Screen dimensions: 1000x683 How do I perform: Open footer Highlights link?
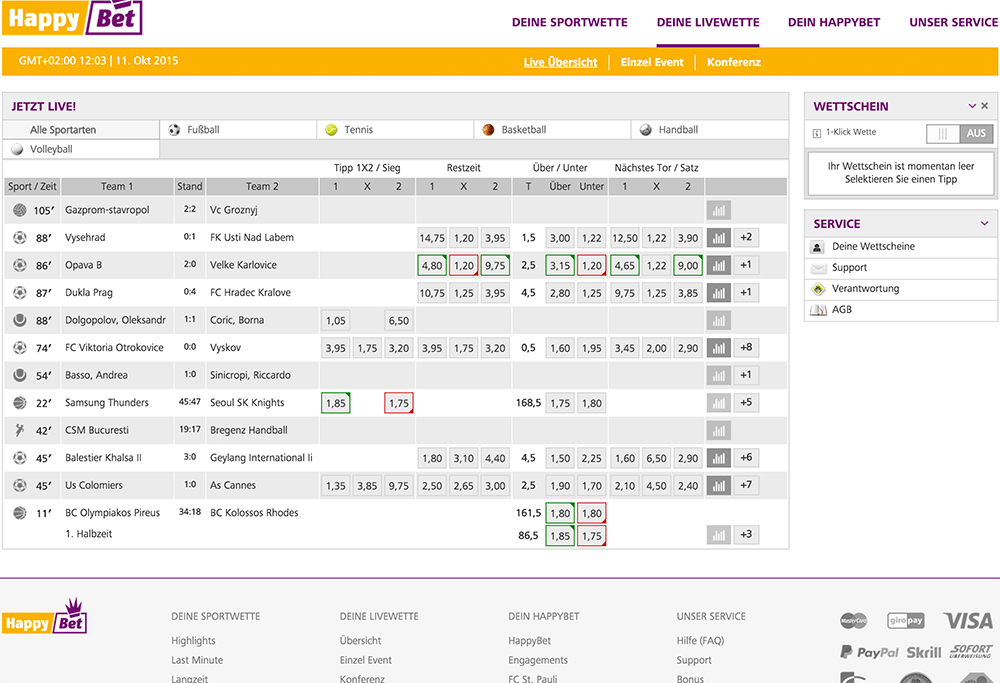pyautogui.click(x=193, y=640)
